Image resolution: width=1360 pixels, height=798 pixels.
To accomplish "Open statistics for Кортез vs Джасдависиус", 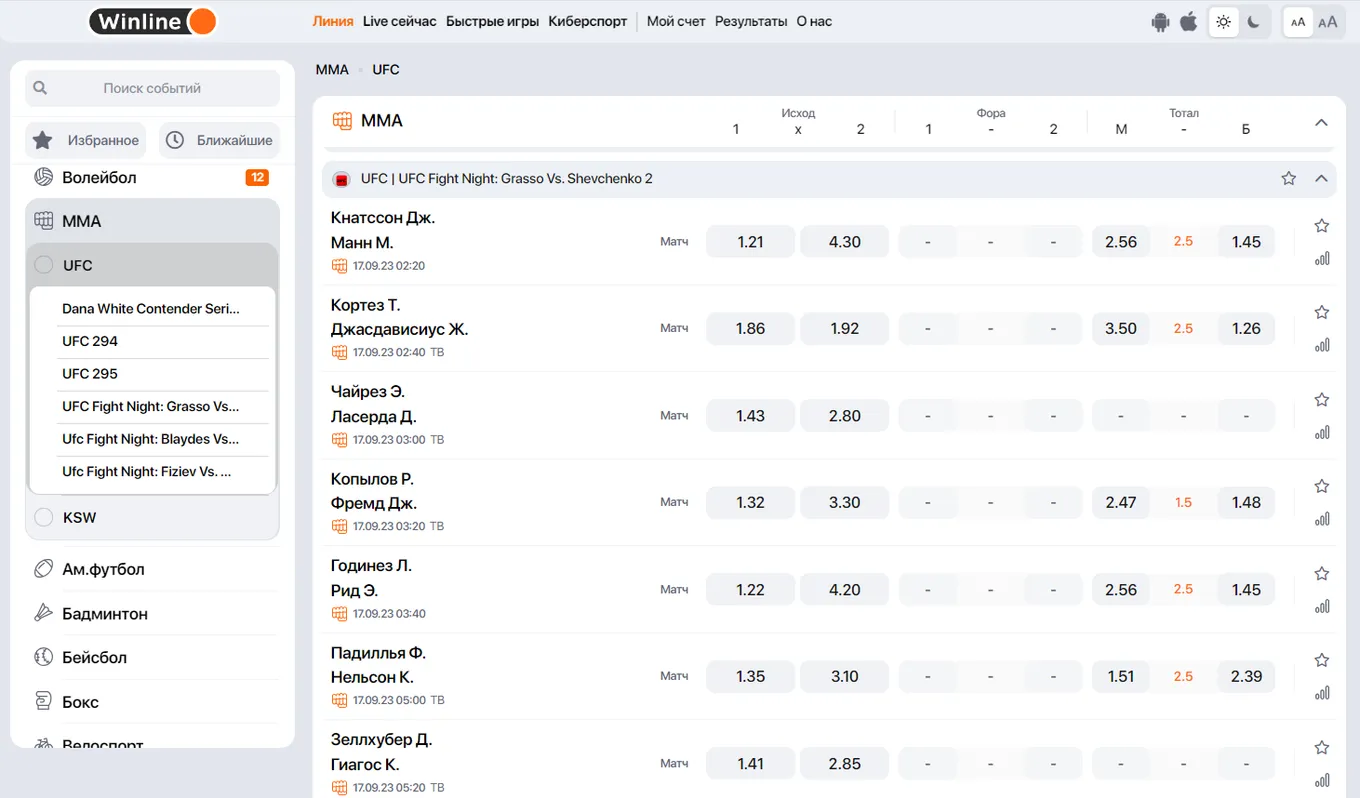I will pos(1322,345).
